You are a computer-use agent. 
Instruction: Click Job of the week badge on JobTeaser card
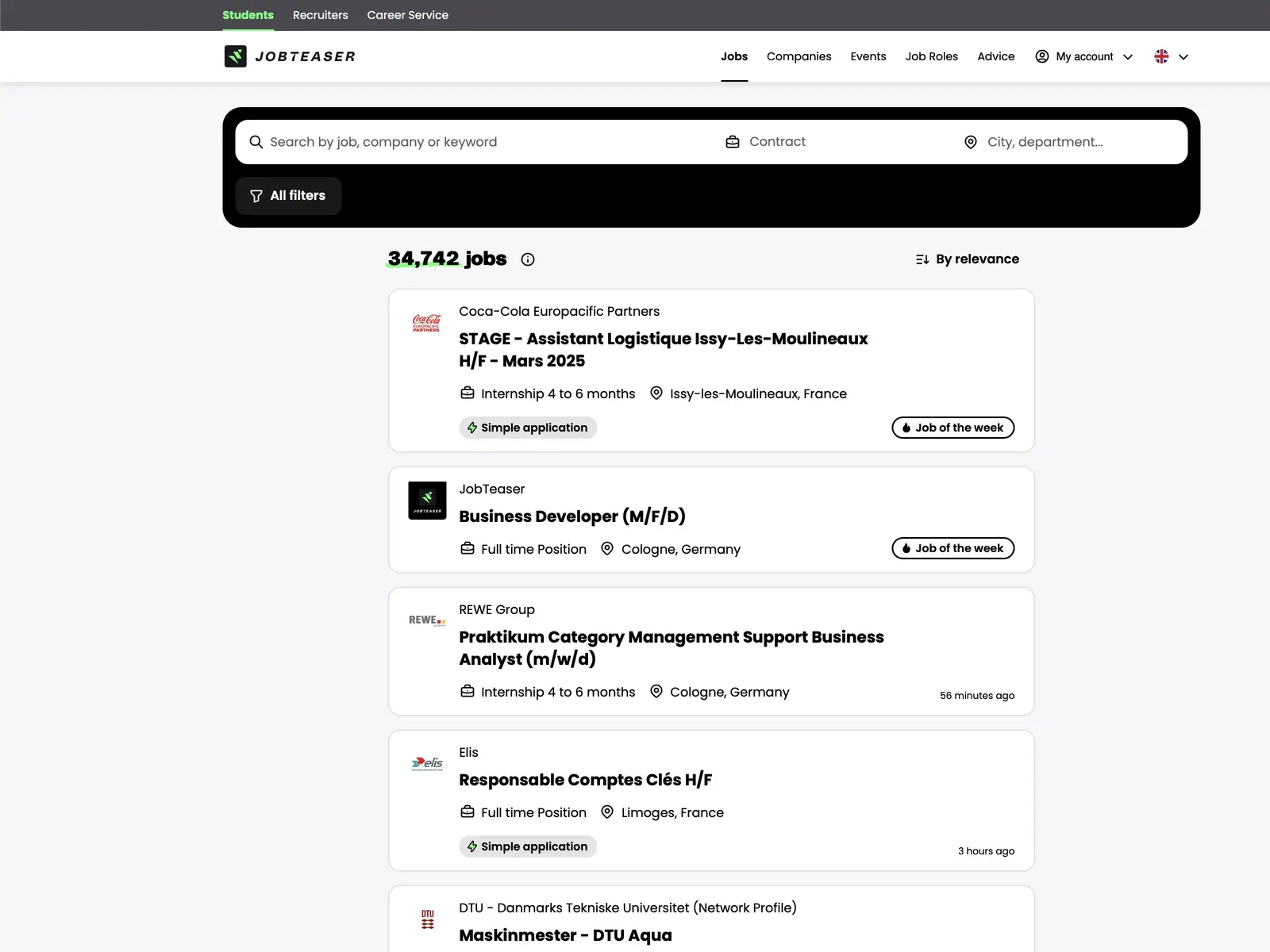(x=953, y=548)
